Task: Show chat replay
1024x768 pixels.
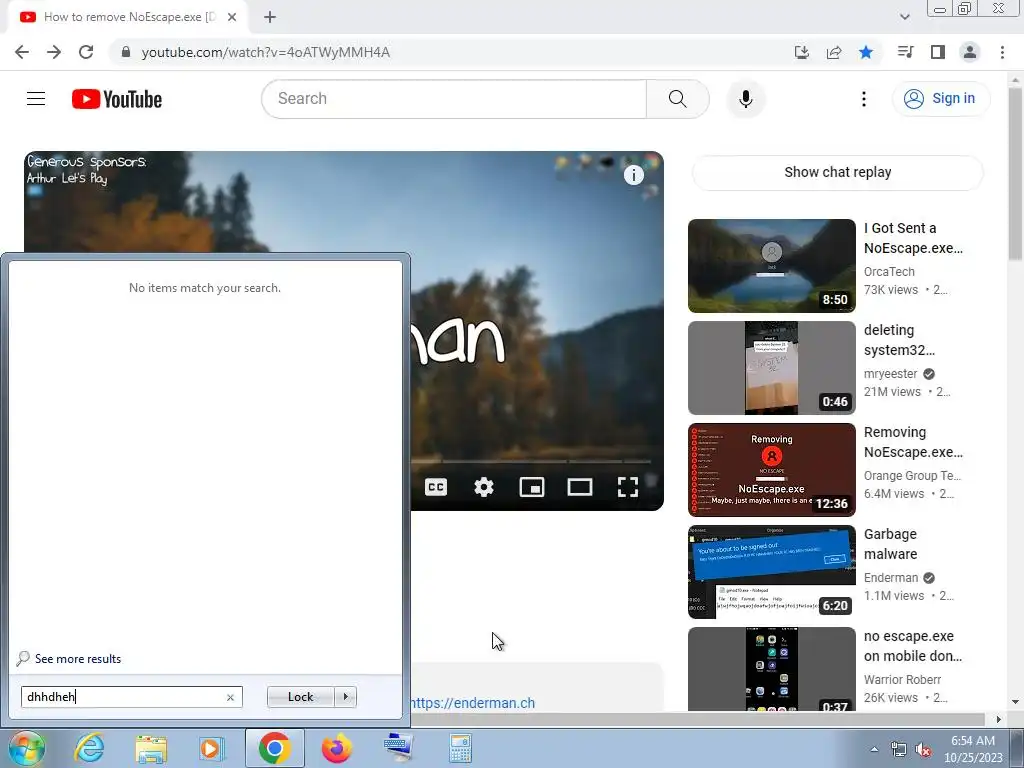Action: point(837,172)
